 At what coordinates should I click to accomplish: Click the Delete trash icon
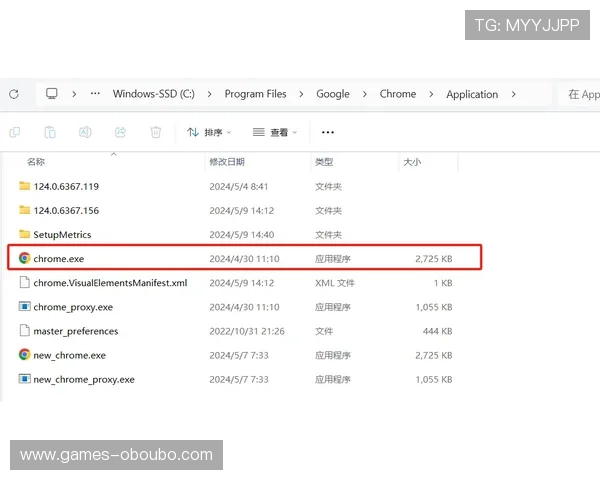coord(156,132)
